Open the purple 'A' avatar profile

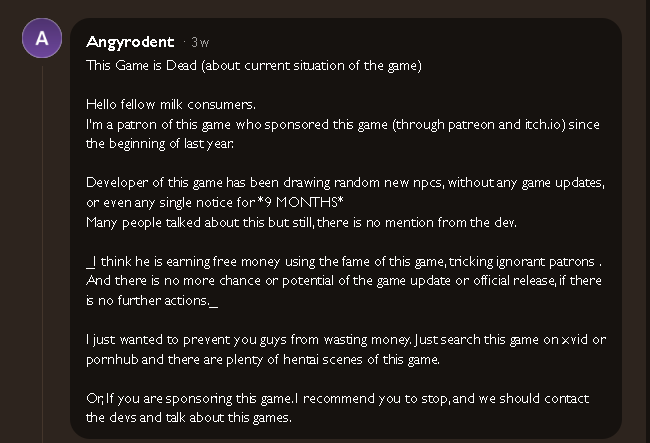coord(42,38)
